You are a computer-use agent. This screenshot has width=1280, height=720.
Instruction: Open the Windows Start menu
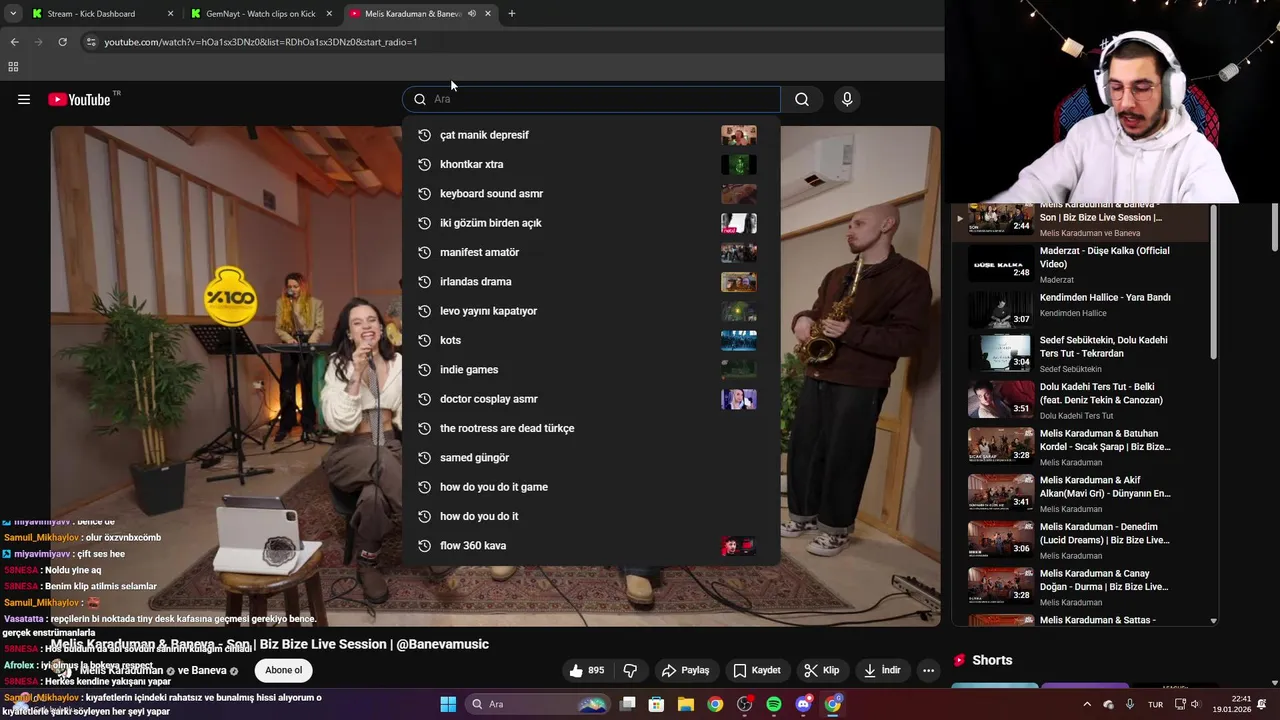click(448, 704)
